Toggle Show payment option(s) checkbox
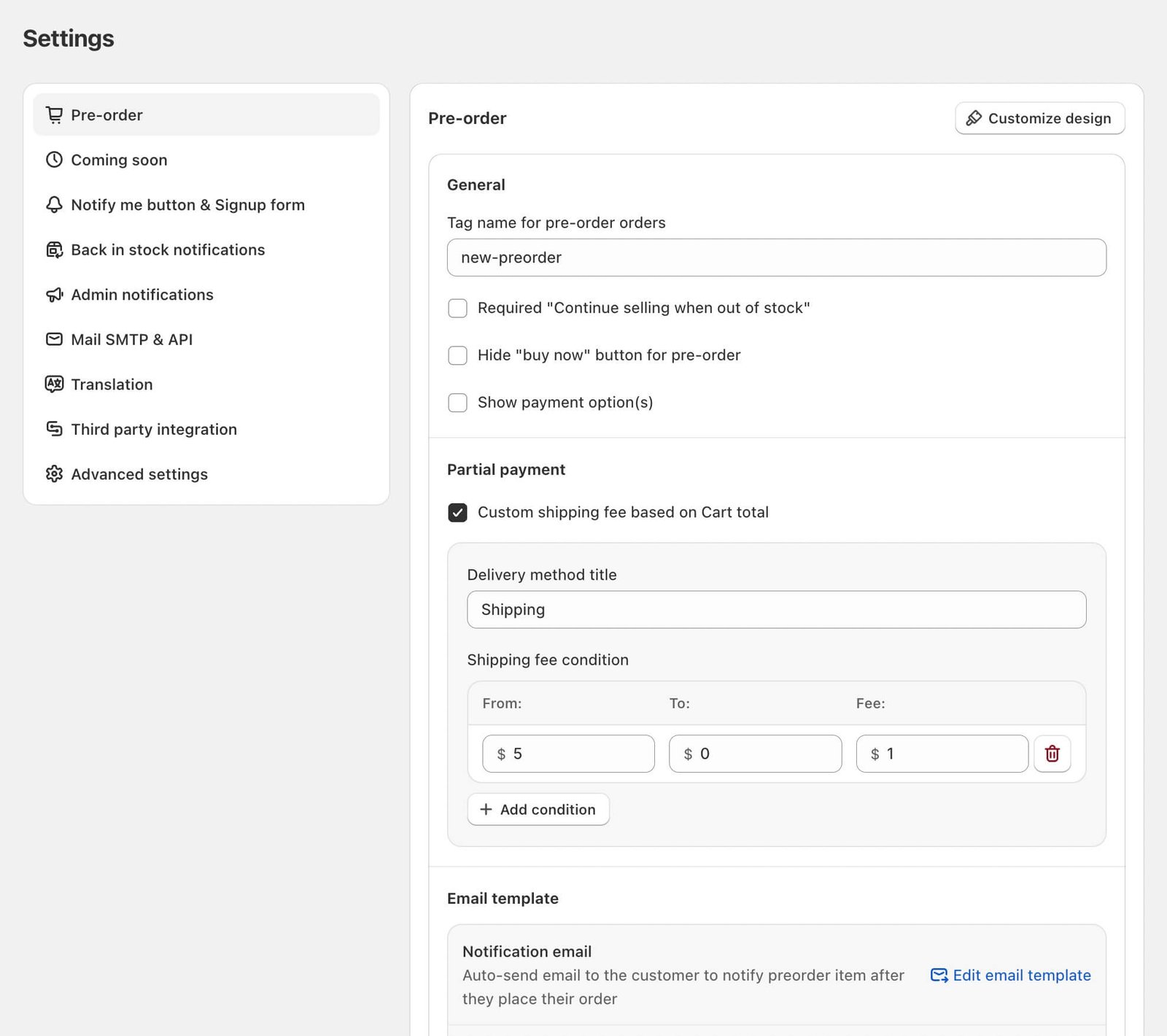Screen dimensions: 1167x1036 (457, 403)
